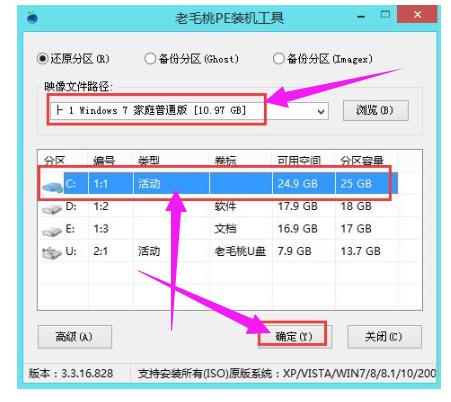Screen dimensions: 451x402
Task: Click the 浏览 (B) browse button
Action: click(375, 110)
